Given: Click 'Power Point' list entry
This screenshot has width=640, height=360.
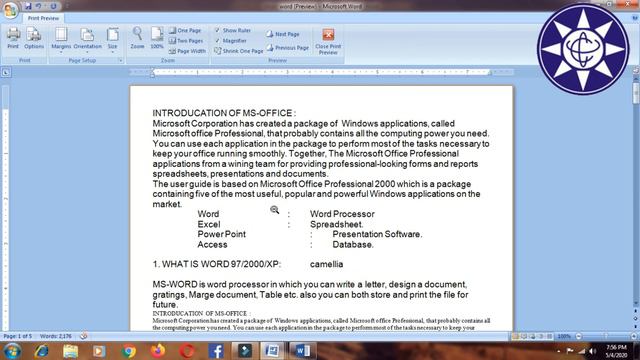Looking at the screenshot, I should click(222, 234).
